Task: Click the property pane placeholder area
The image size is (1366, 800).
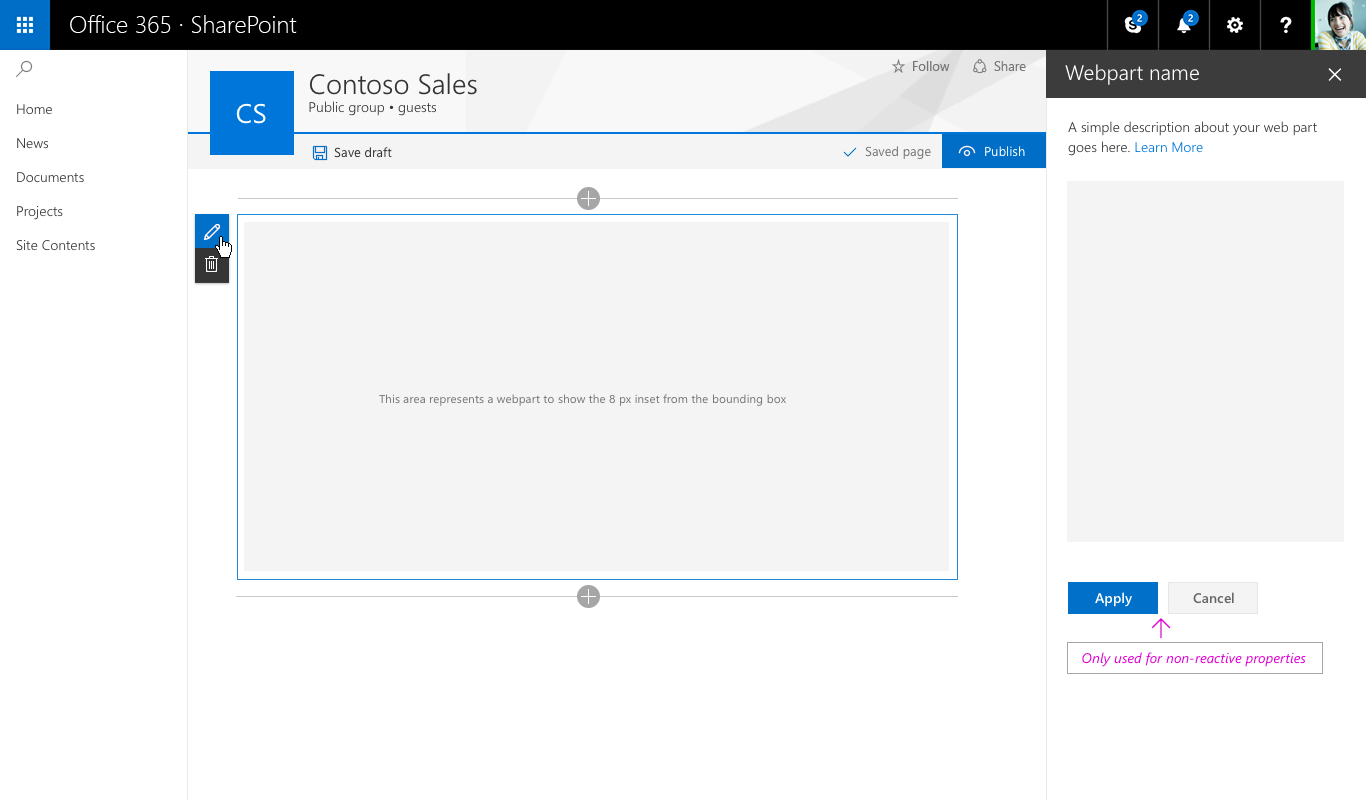Action: [x=1205, y=361]
